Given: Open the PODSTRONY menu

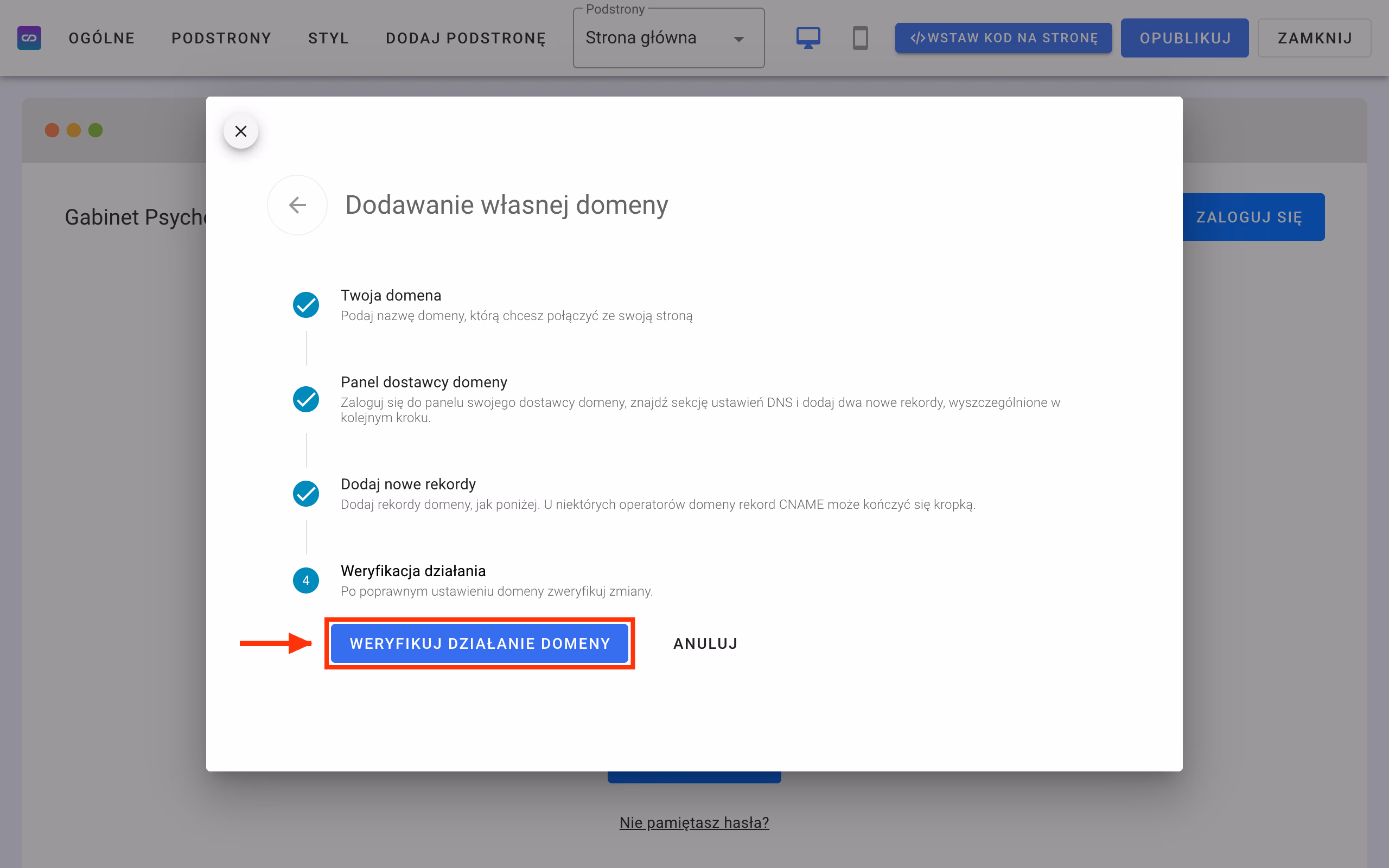Looking at the screenshot, I should 221,38.
